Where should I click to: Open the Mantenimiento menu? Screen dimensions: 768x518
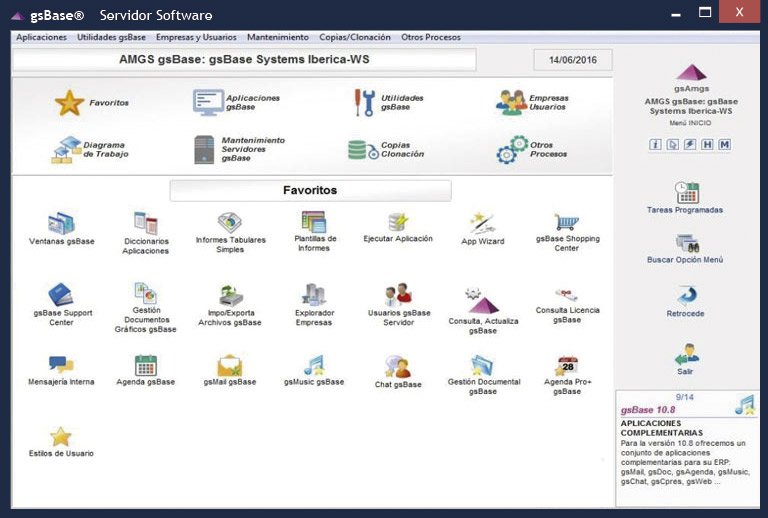point(278,37)
